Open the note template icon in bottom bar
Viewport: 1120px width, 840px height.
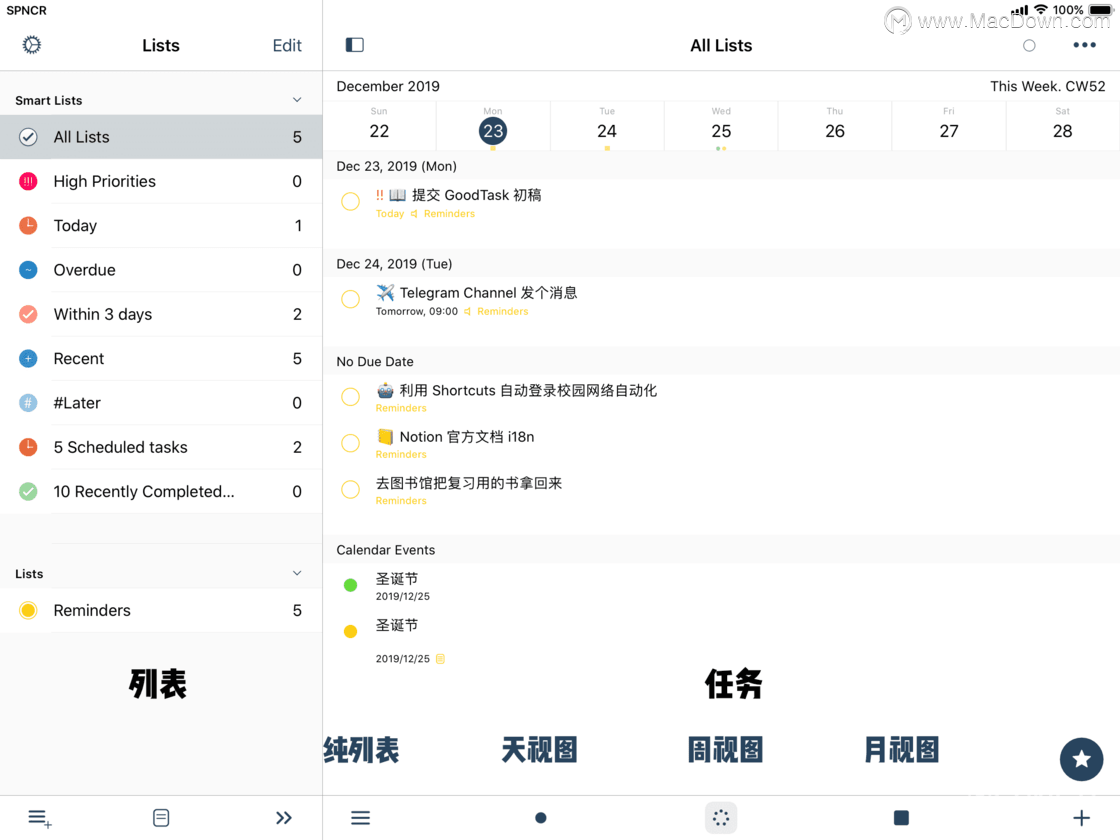pyautogui.click(x=161, y=818)
